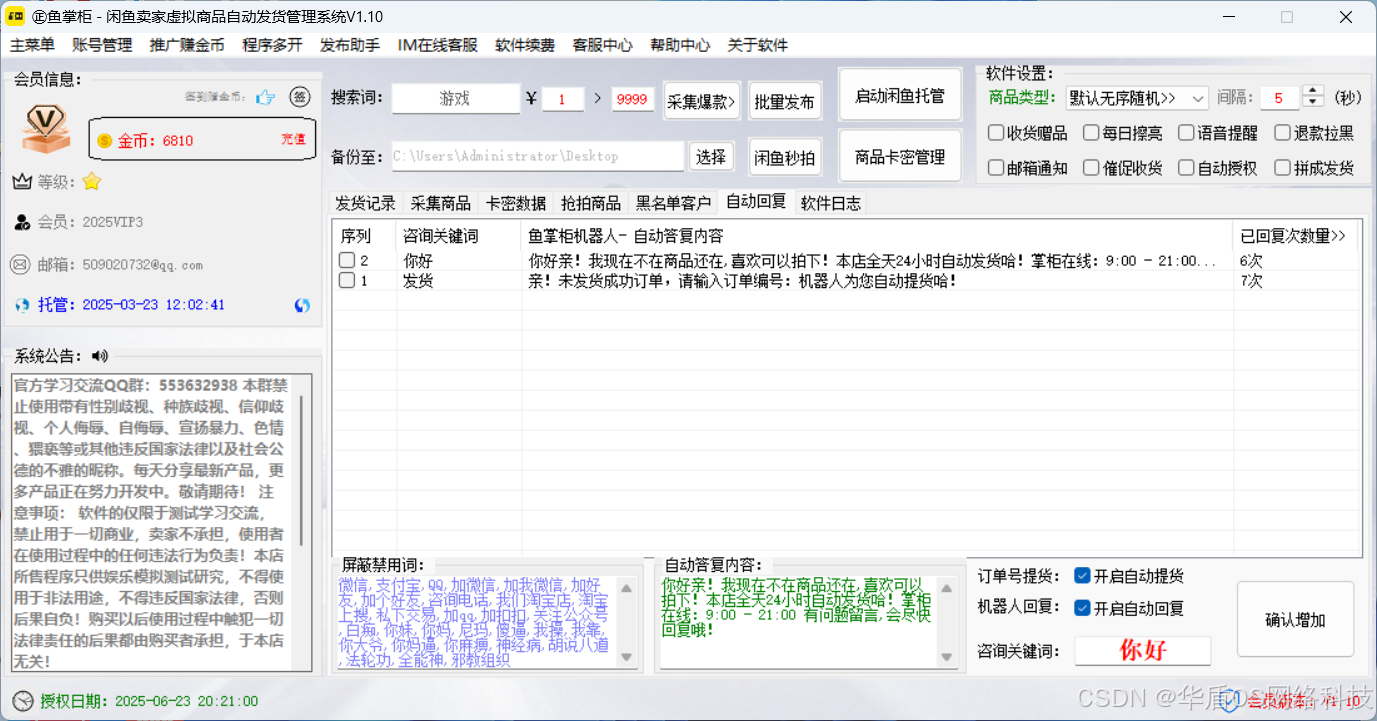Image resolution: width=1377 pixels, height=721 pixels.
Task: Click the envelope icon beside 邮箱
Action: tap(21, 265)
